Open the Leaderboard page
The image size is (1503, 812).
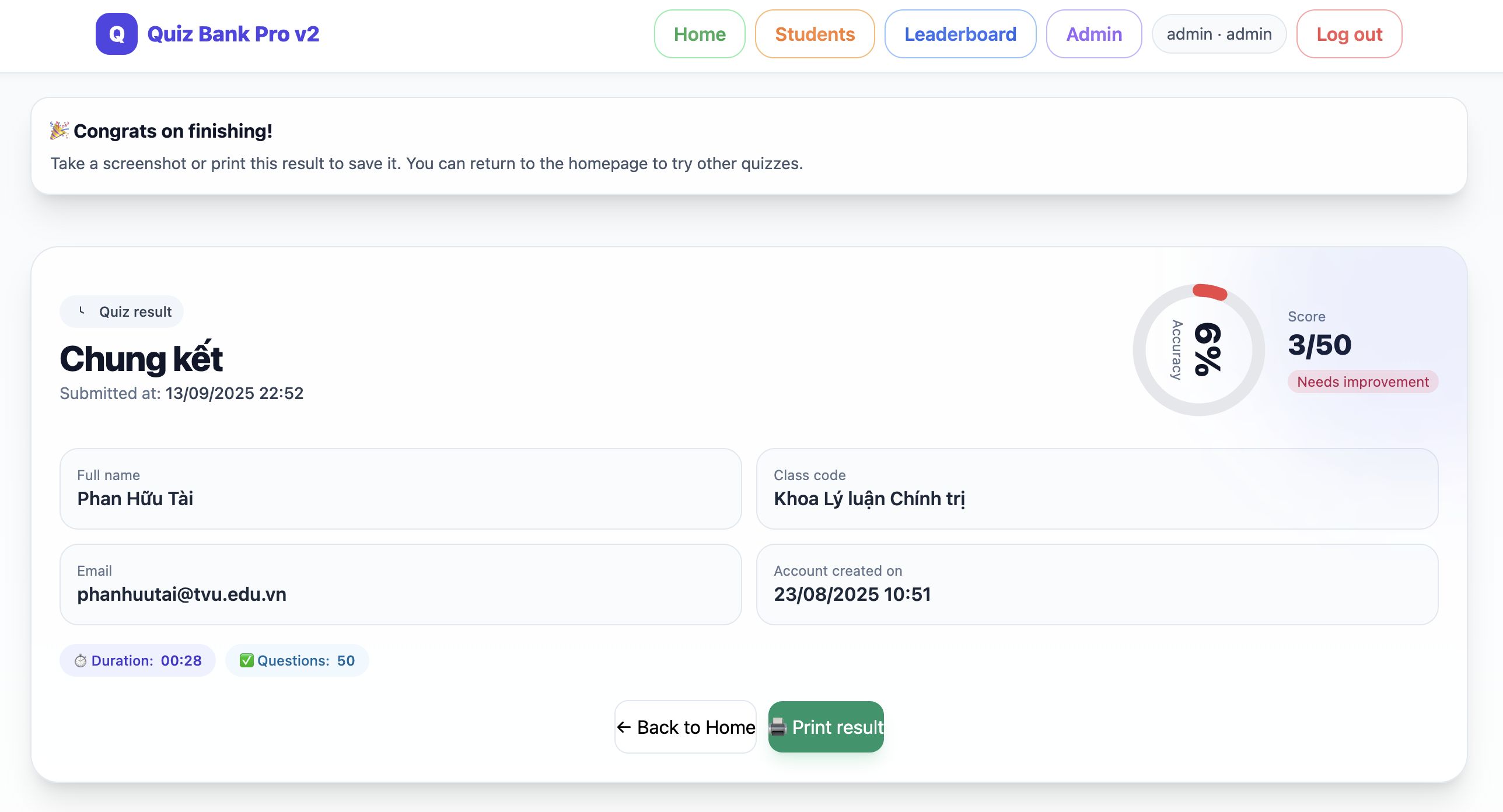coord(960,34)
